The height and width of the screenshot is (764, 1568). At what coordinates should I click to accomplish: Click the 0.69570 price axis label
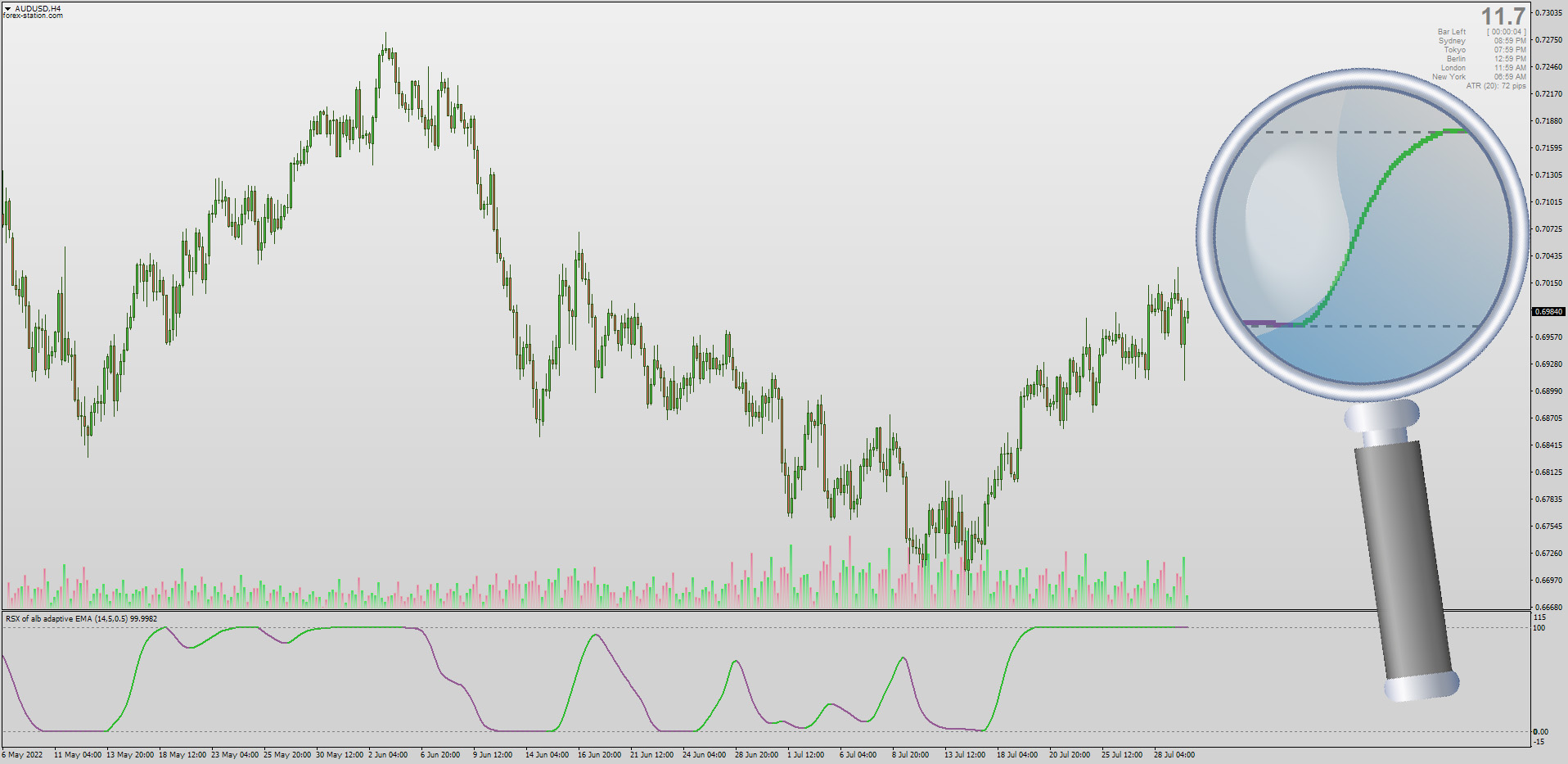pos(1549,337)
